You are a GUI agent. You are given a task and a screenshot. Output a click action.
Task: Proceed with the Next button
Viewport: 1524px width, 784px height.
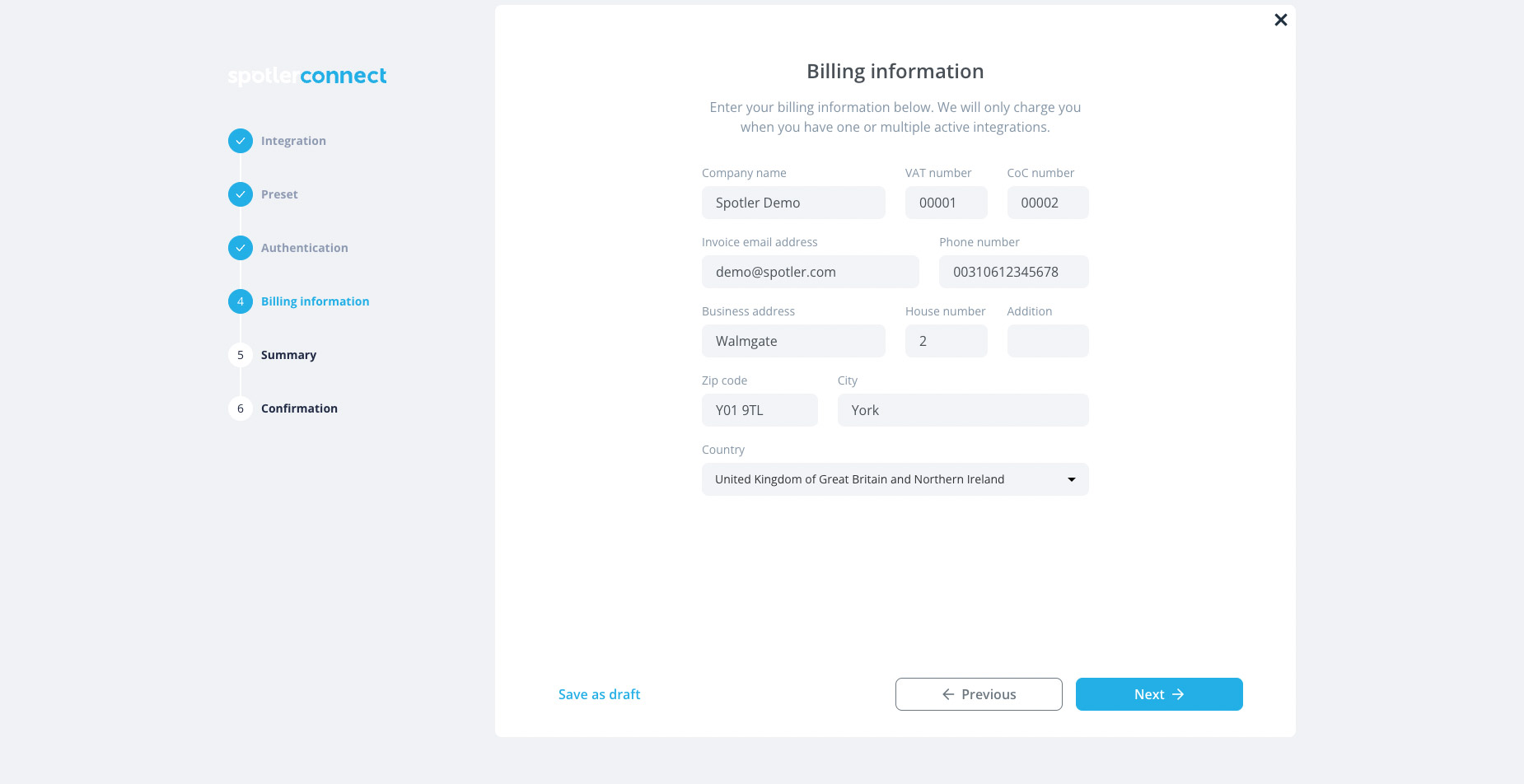[x=1159, y=694]
